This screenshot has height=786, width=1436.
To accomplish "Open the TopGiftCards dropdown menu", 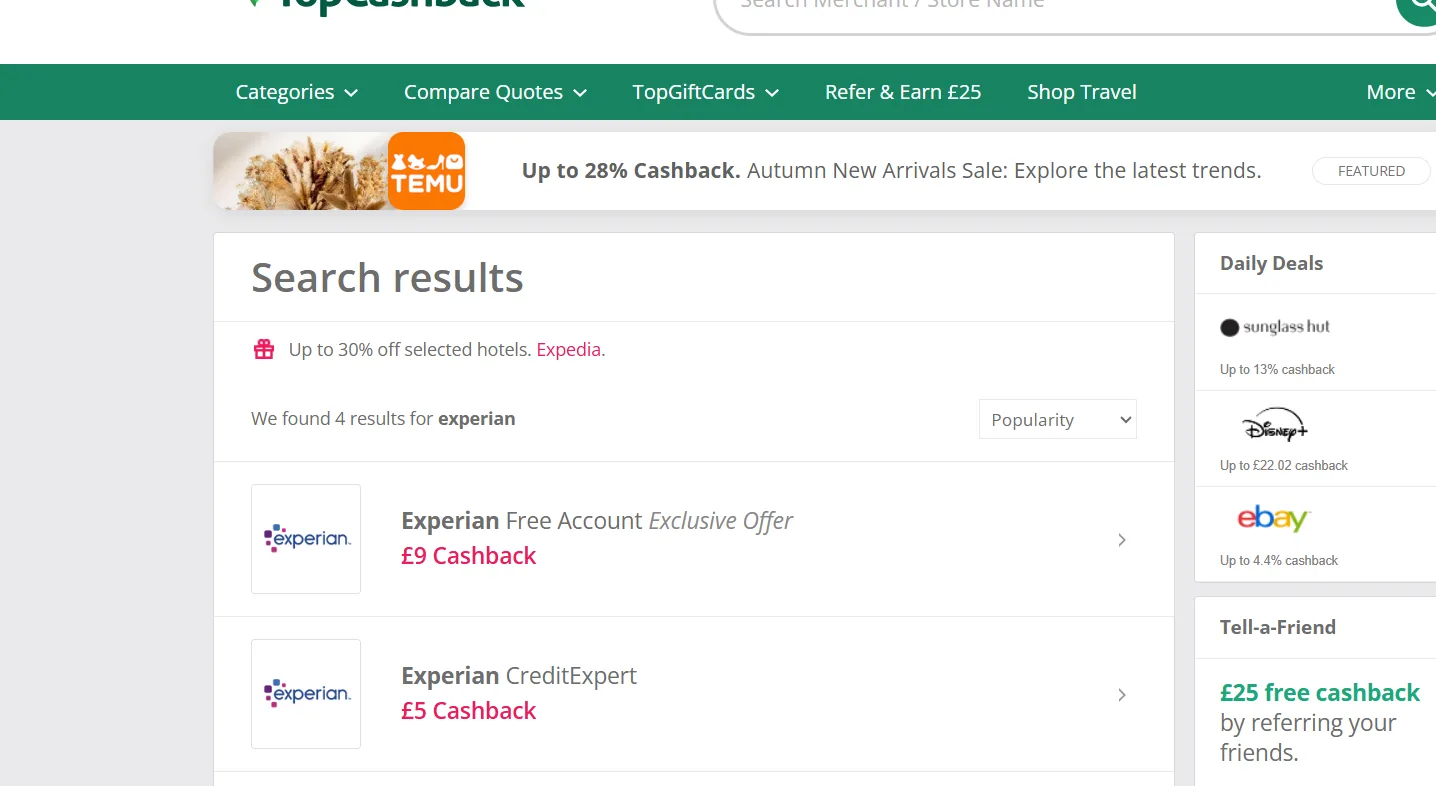I will coord(705,92).
